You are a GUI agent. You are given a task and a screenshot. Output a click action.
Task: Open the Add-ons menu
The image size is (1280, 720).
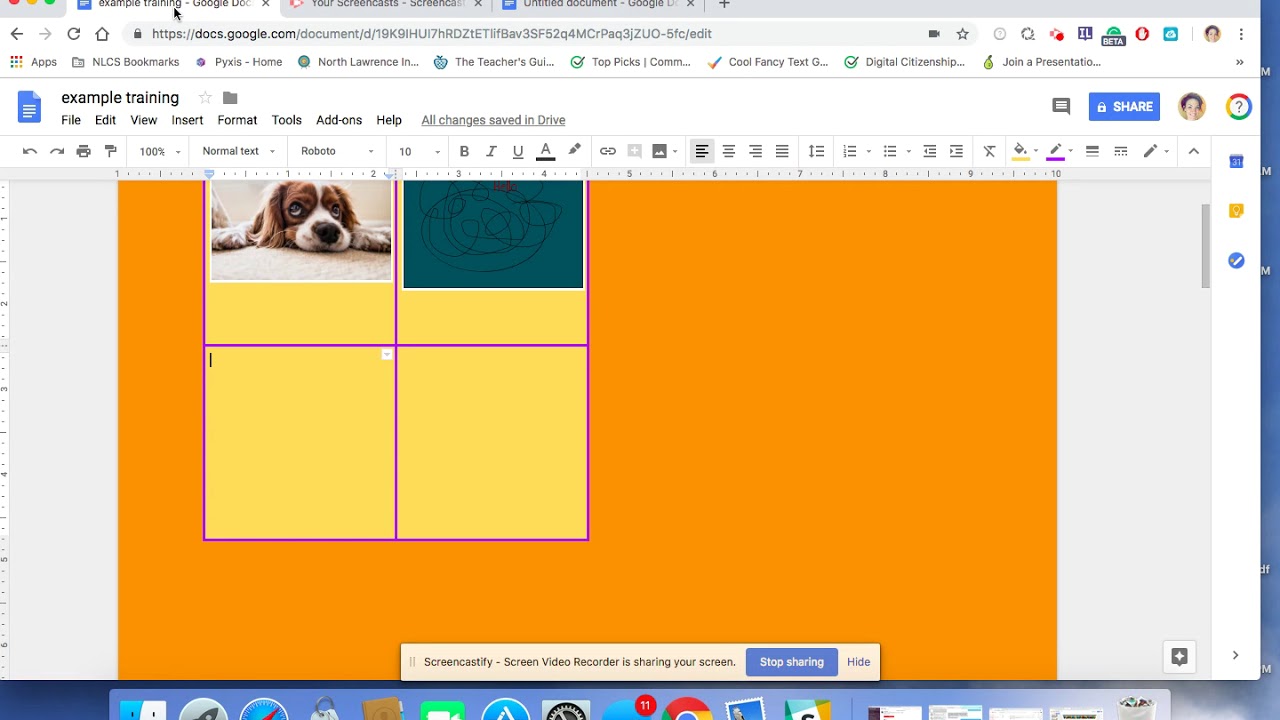[x=339, y=120]
